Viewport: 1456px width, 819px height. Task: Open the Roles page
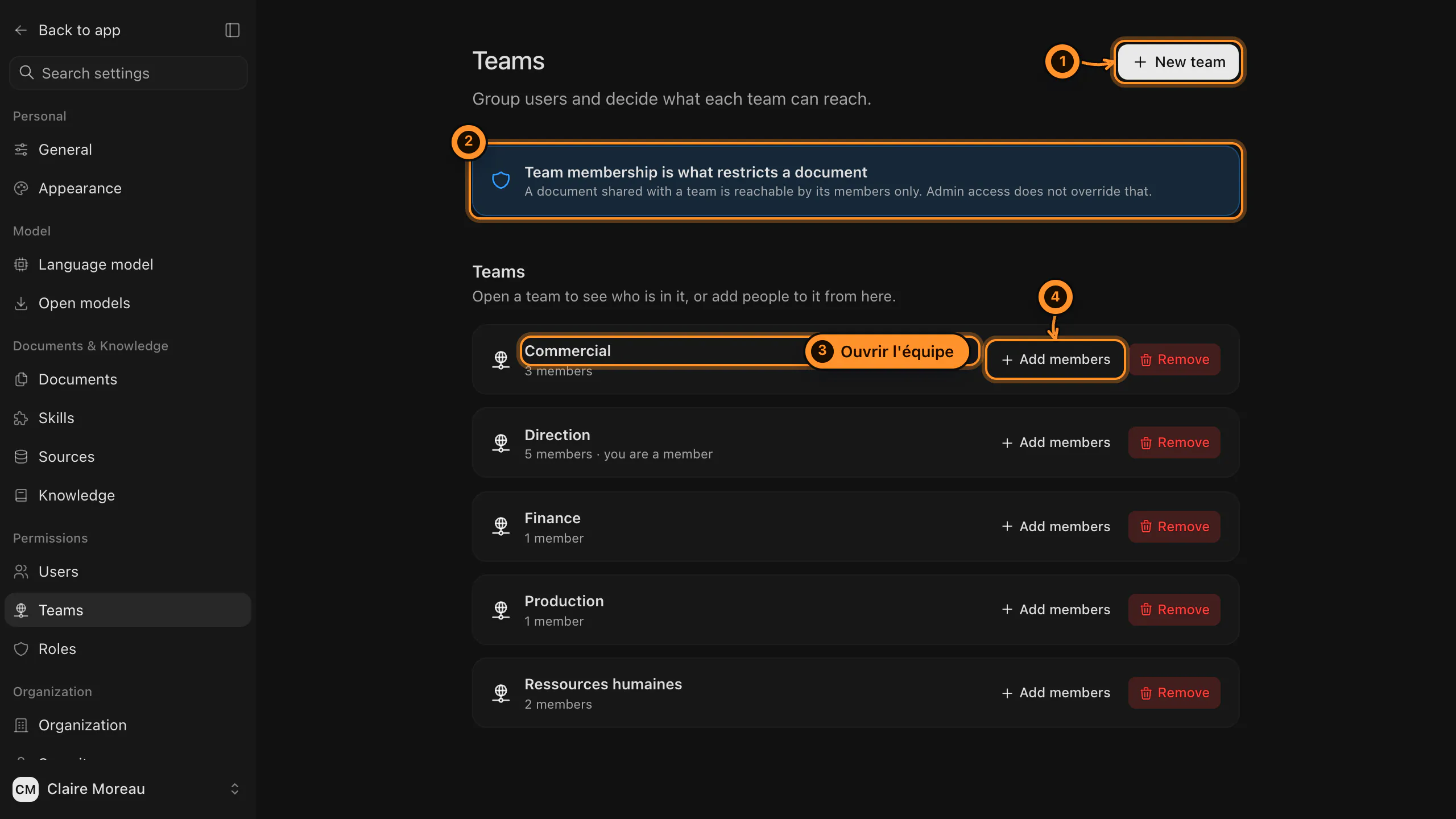(128, 649)
